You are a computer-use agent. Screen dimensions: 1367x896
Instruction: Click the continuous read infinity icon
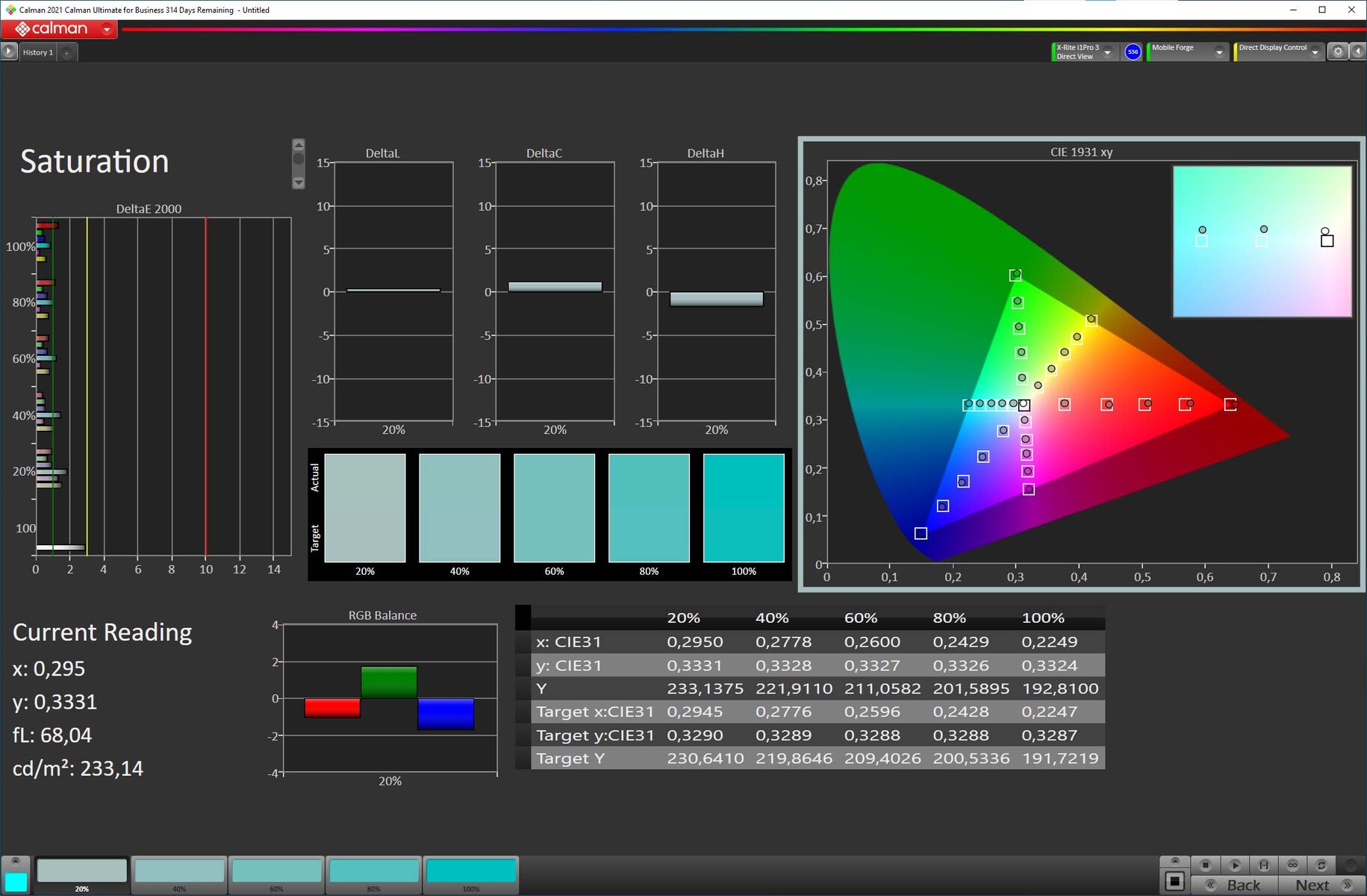pyautogui.click(x=1292, y=865)
